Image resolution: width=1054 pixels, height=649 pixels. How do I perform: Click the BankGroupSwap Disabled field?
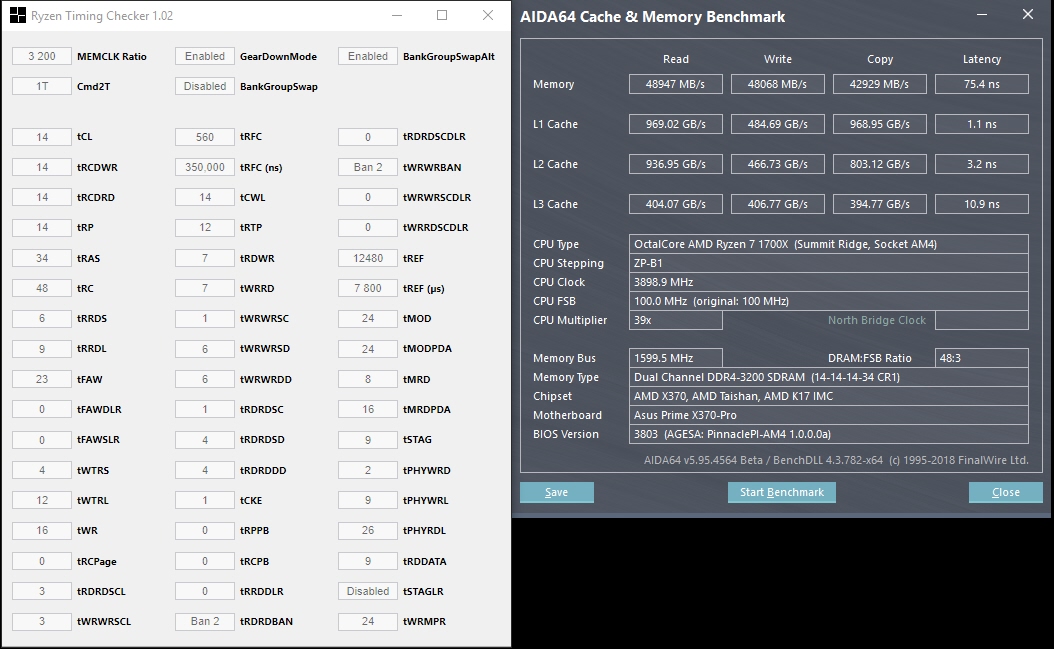(x=205, y=86)
